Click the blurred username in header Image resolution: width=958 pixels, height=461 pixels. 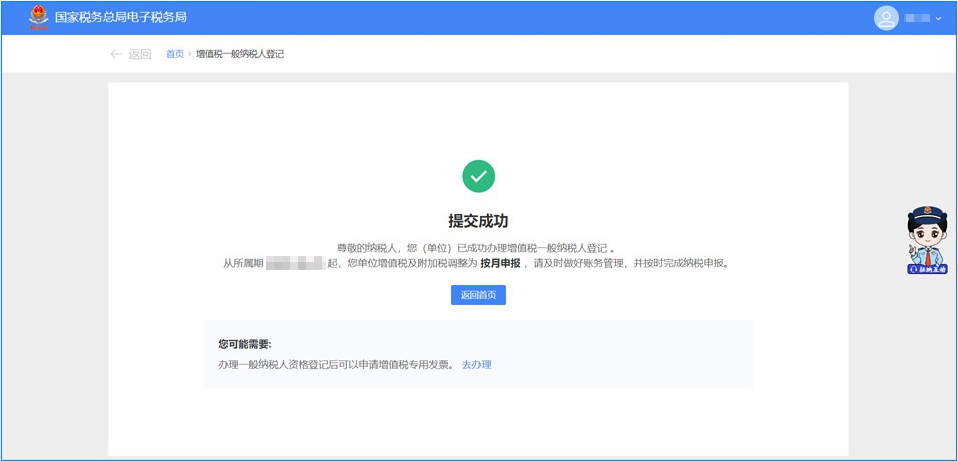click(x=916, y=19)
